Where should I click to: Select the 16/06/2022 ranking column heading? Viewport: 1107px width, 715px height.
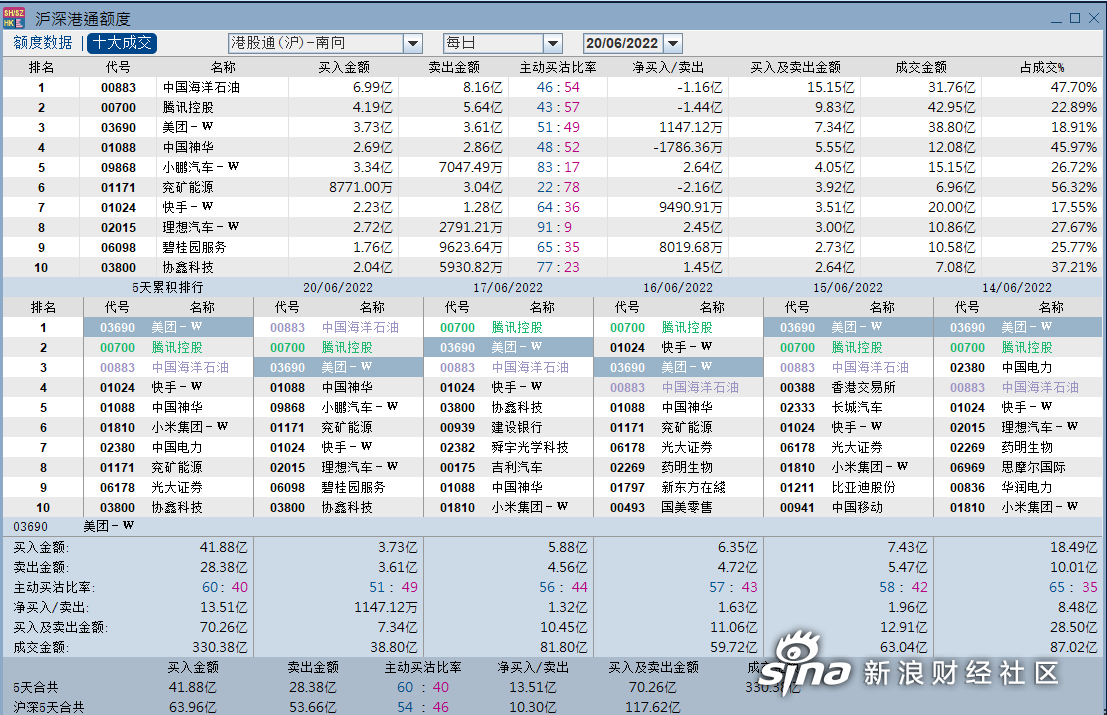(678, 287)
